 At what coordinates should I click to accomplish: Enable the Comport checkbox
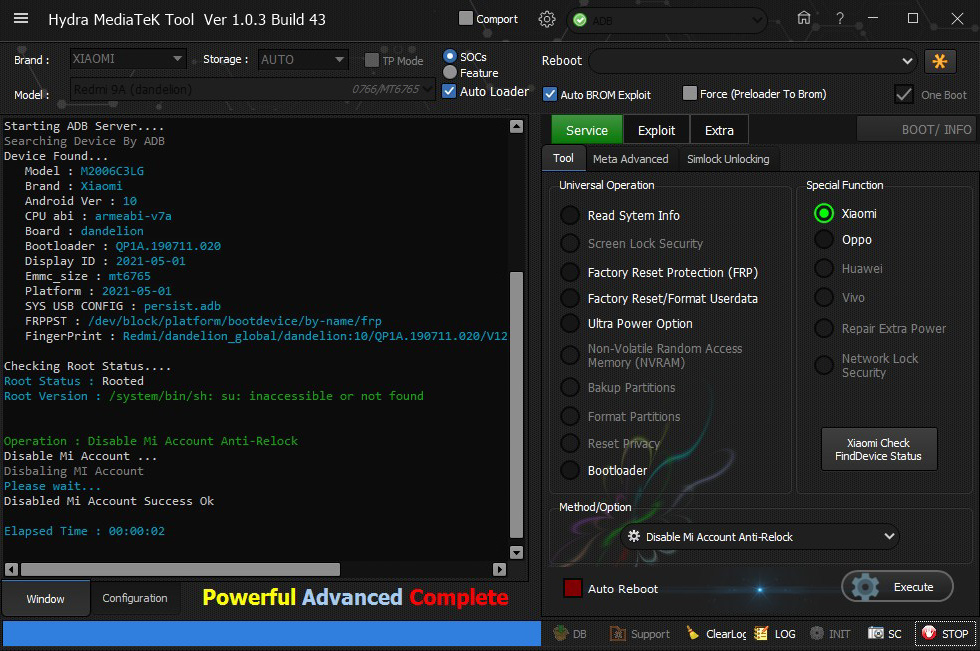(466, 18)
